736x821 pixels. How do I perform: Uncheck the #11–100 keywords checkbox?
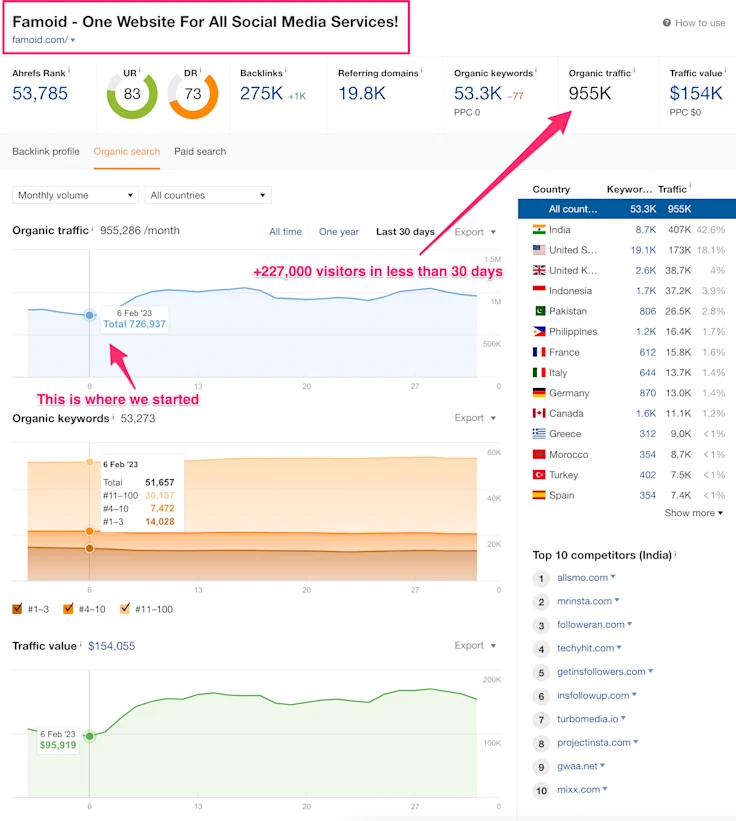(x=125, y=609)
